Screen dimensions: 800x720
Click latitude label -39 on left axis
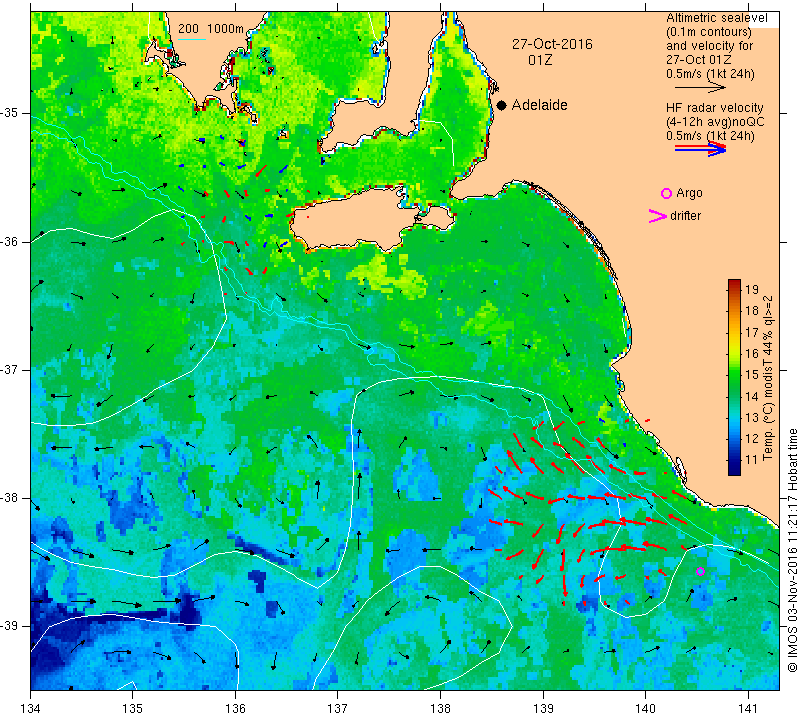point(10,626)
